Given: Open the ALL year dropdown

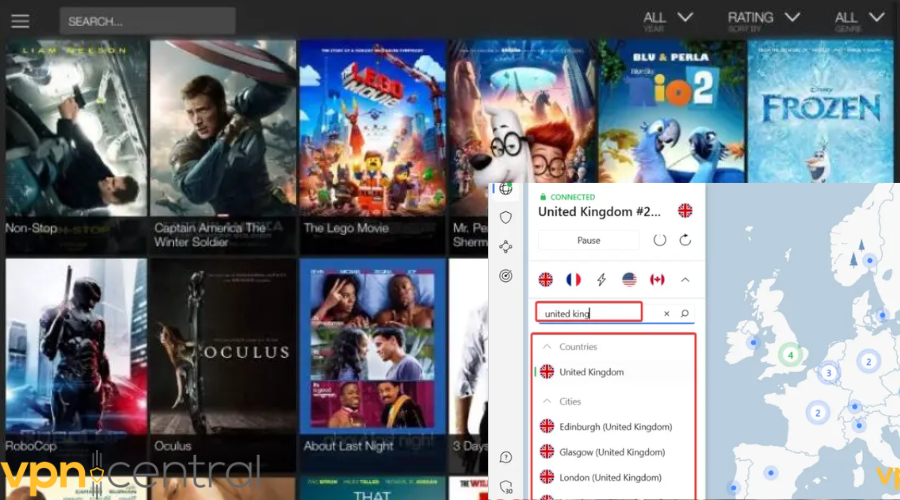Looking at the screenshot, I should (667, 20).
